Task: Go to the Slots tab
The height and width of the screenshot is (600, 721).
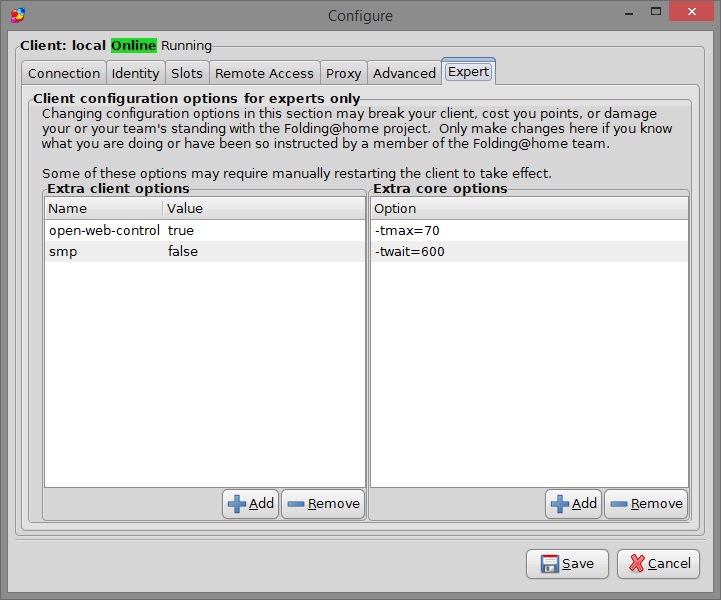Action: pos(187,73)
